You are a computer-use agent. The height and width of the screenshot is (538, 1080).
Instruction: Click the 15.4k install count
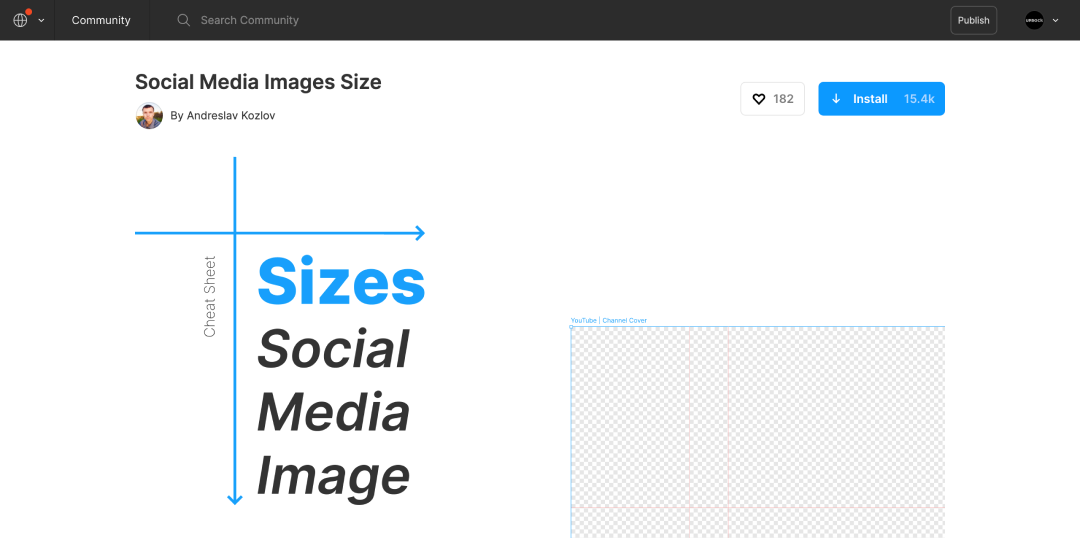[919, 99]
